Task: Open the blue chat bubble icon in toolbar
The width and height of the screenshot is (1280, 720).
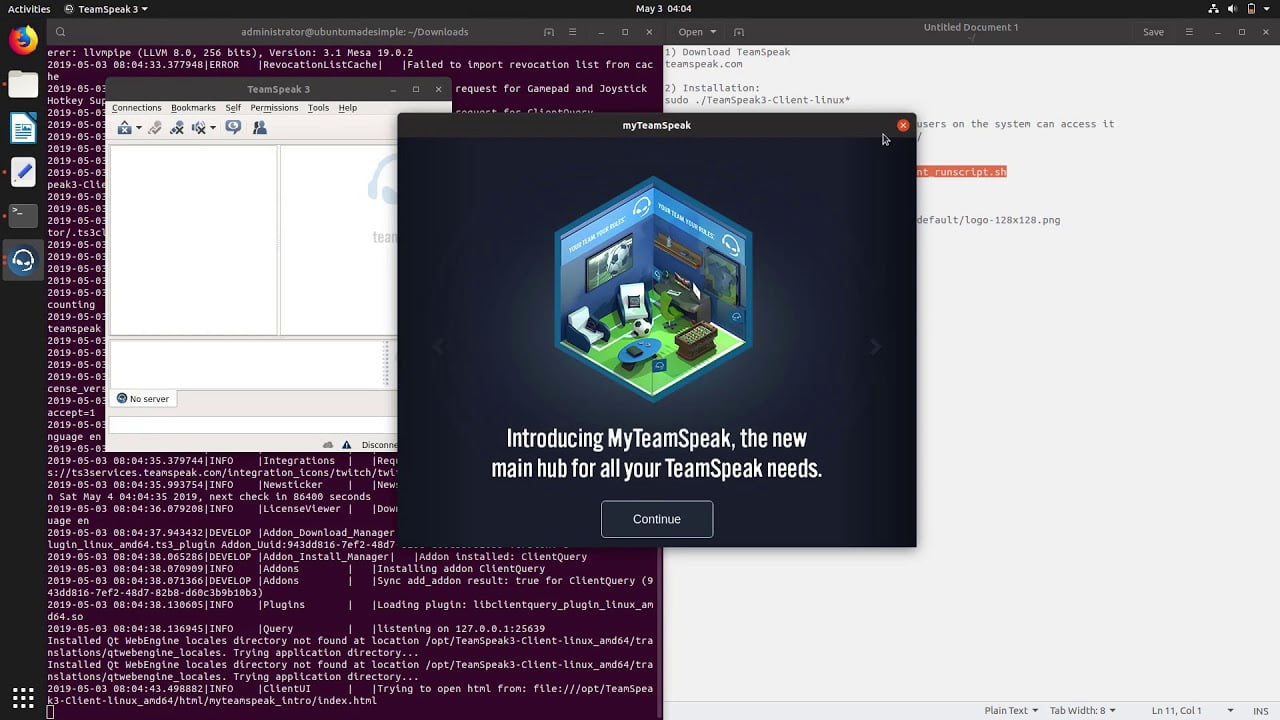Action: coord(233,128)
